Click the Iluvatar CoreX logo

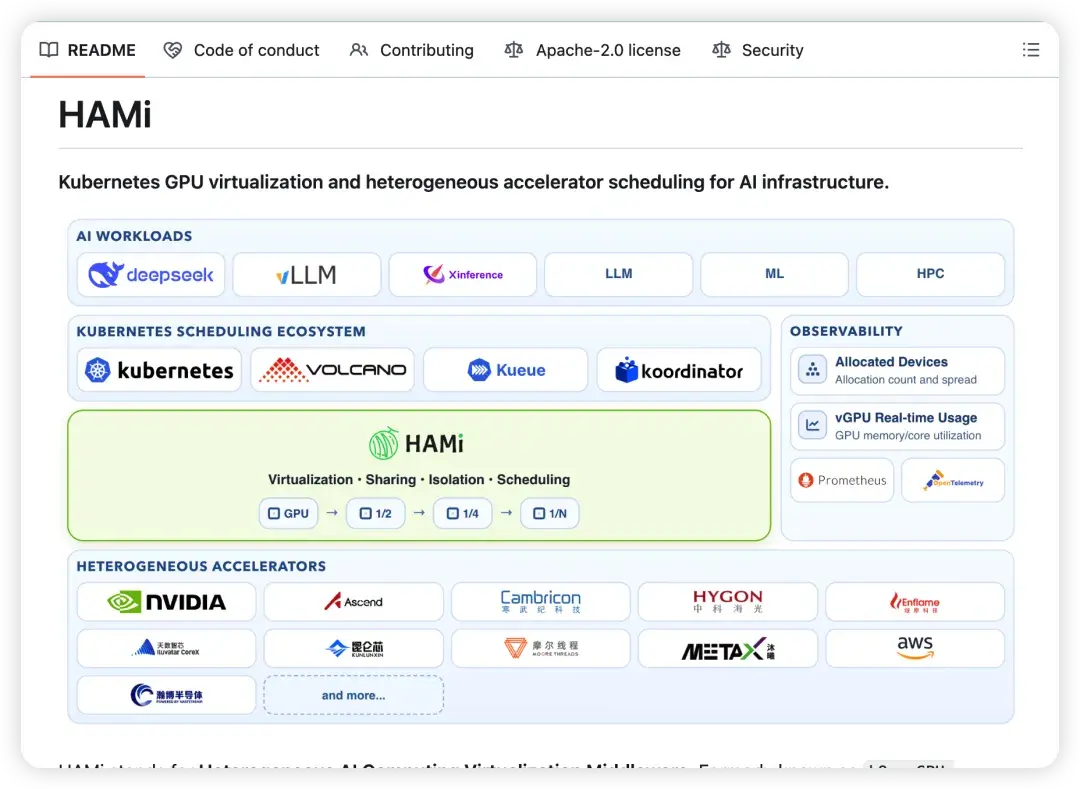pos(167,649)
